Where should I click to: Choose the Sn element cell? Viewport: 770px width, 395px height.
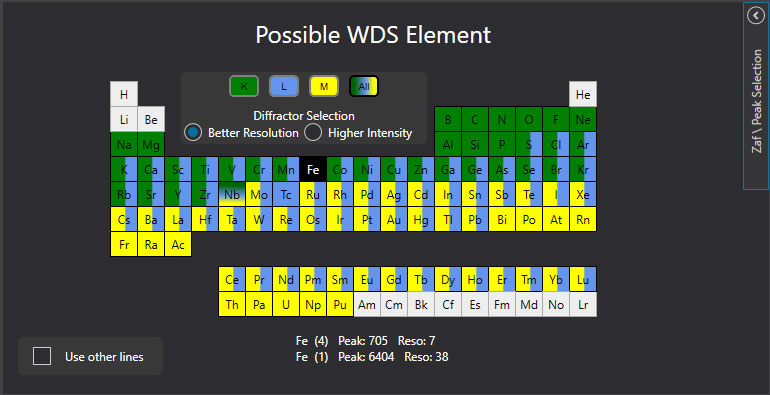[x=475, y=195]
